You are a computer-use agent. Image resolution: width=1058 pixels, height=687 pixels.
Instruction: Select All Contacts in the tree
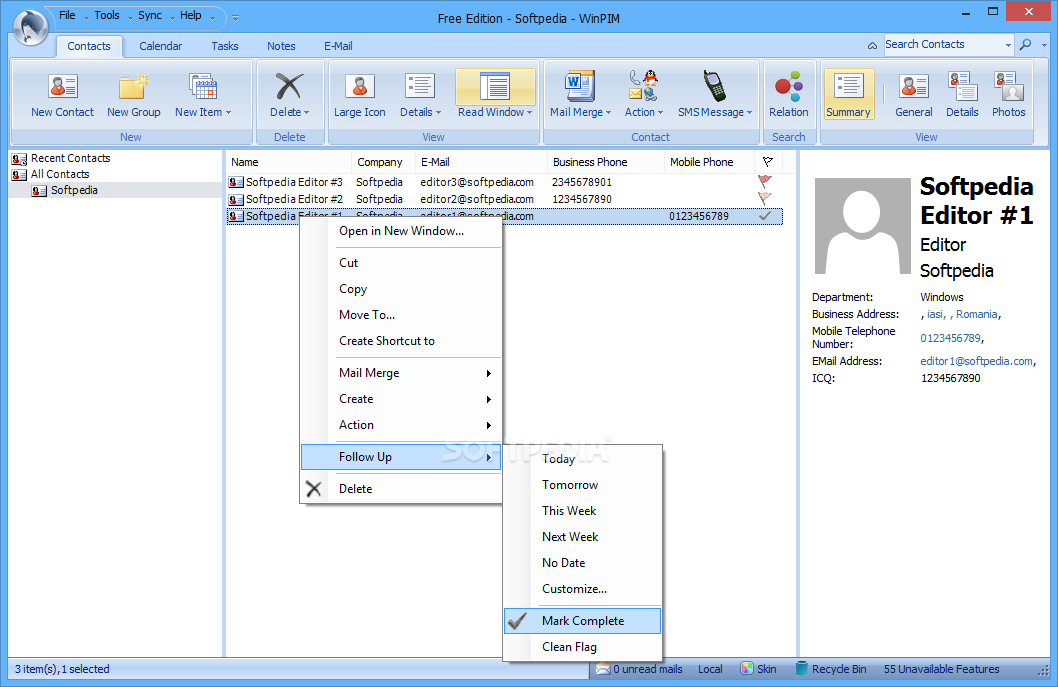(x=60, y=174)
